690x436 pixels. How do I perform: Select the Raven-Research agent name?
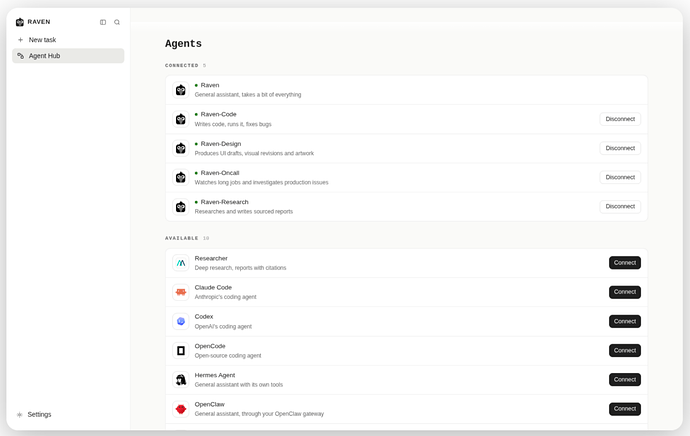(224, 202)
